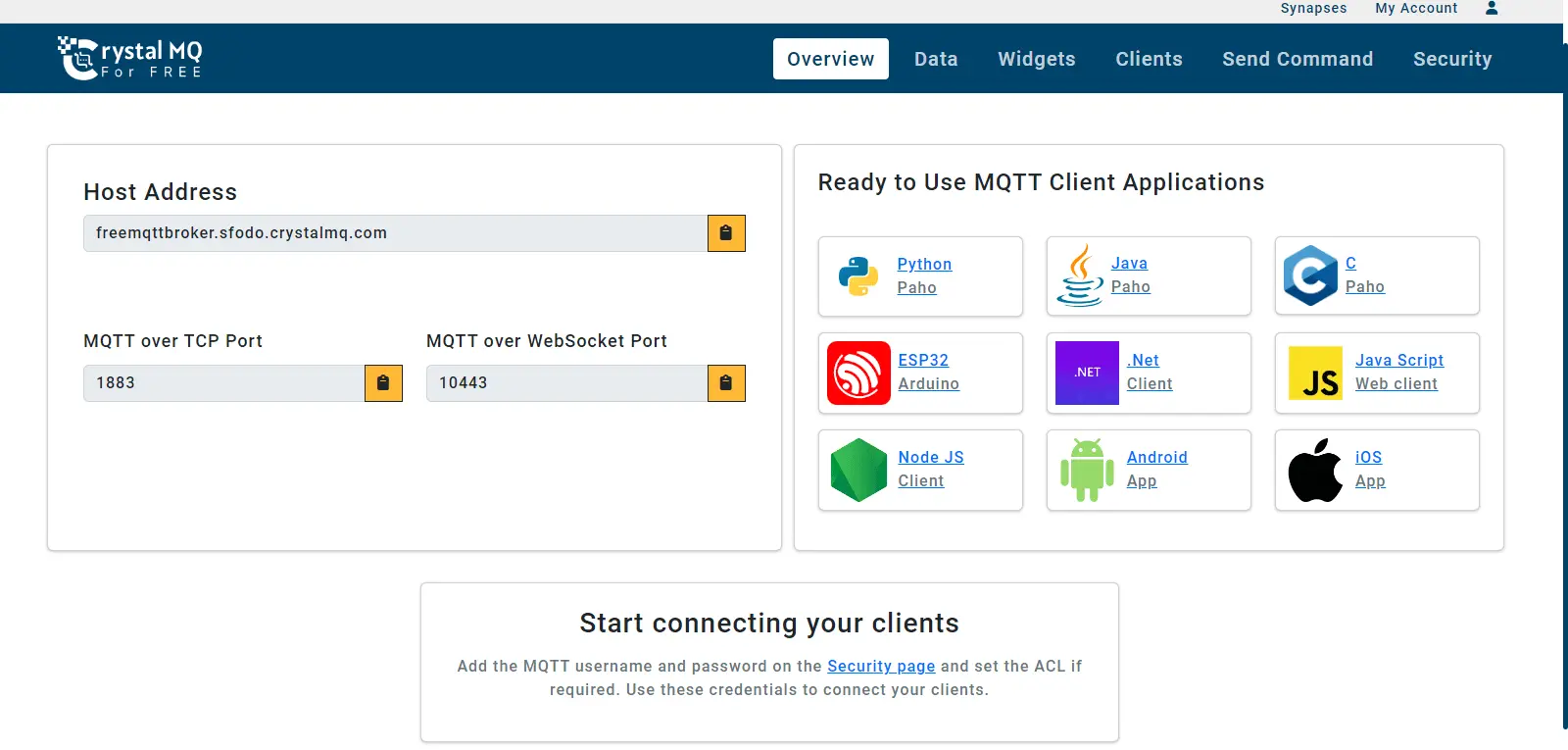Viewport: 1568px width, 750px height.
Task: Click the Java logo icon
Action: point(1080,275)
